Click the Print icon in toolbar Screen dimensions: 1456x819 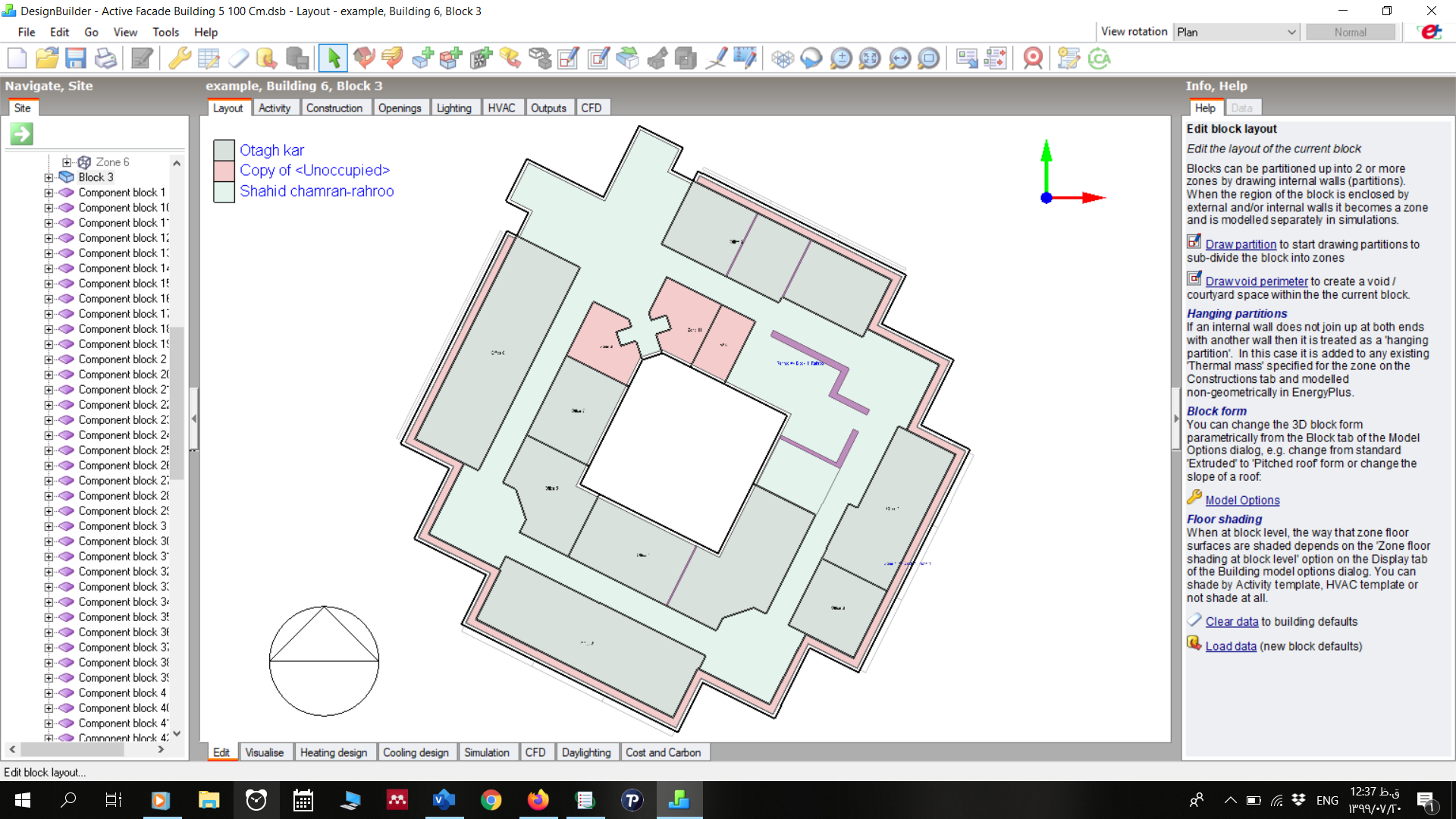105,58
